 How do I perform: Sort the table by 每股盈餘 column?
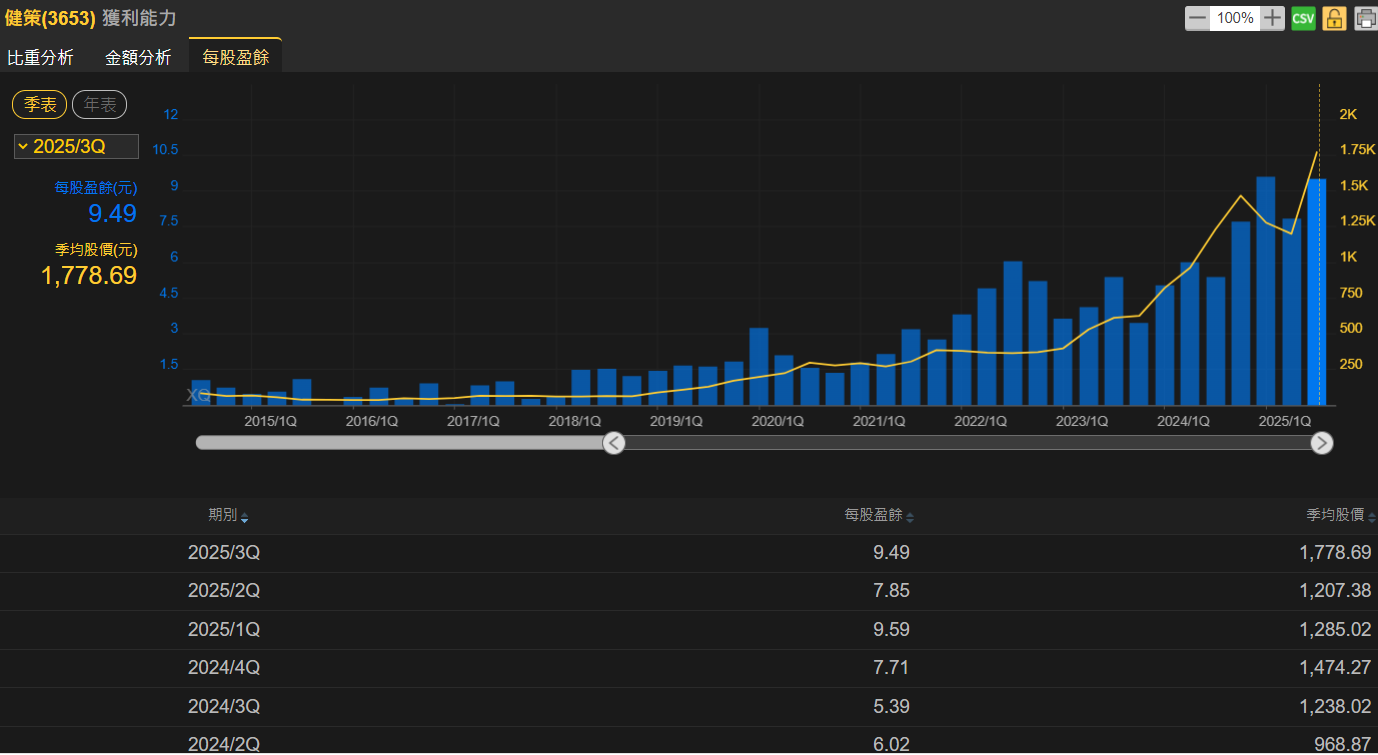pyautogui.click(x=879, y=516)
